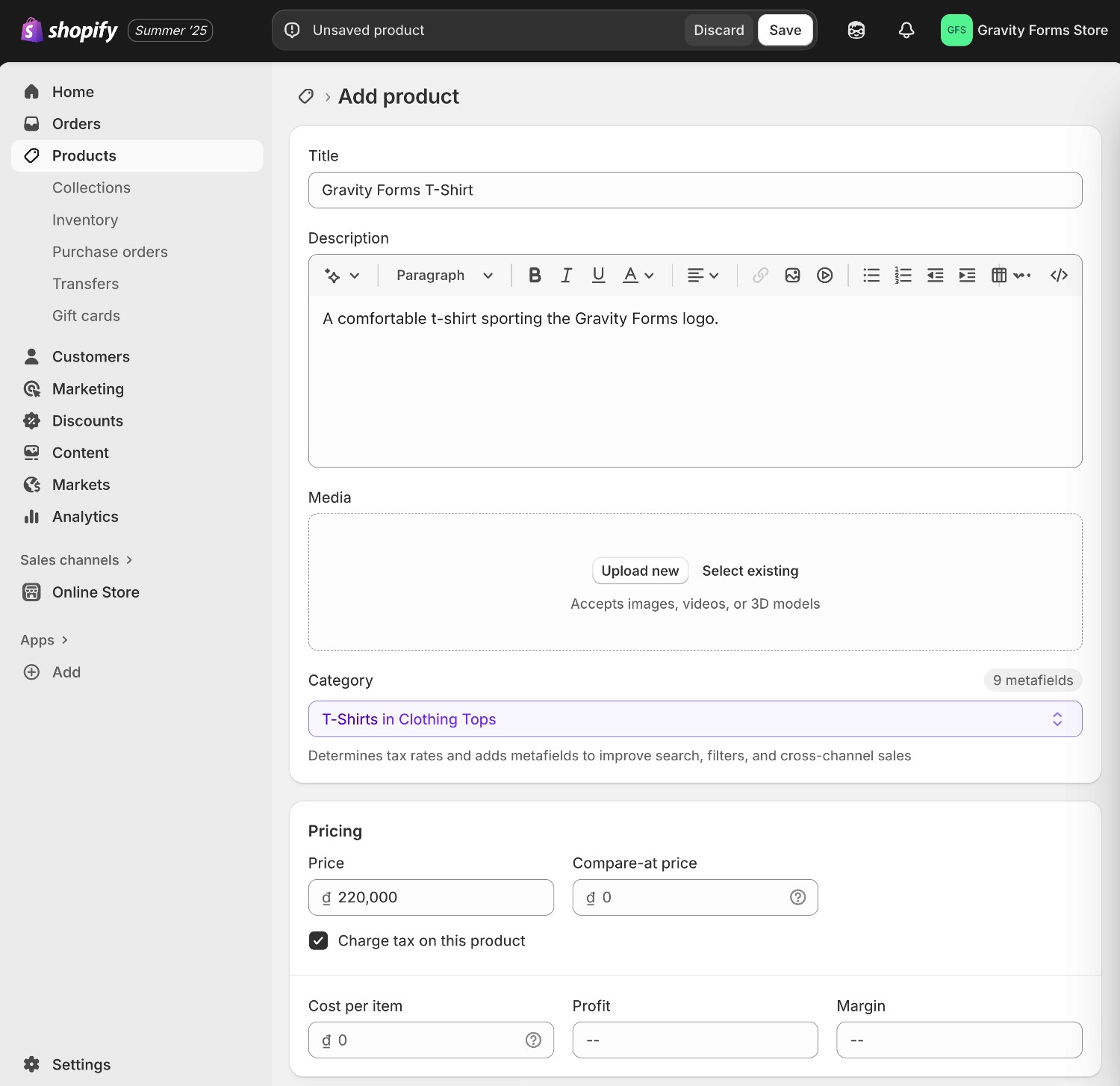Click the products tag breadcrumb icon

click(x=306, y=96)
